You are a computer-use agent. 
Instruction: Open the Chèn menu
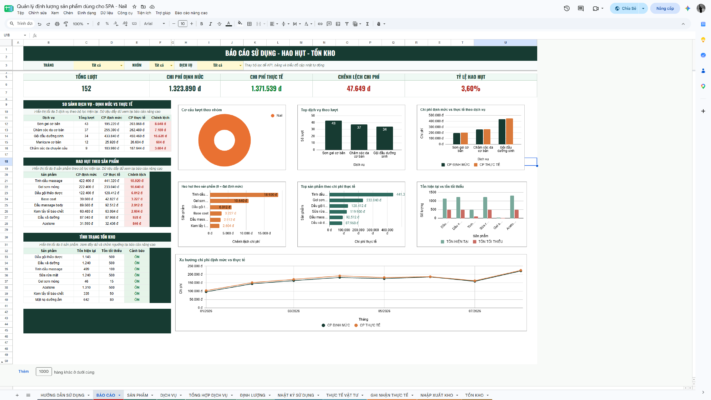click(x=68, y=13)
